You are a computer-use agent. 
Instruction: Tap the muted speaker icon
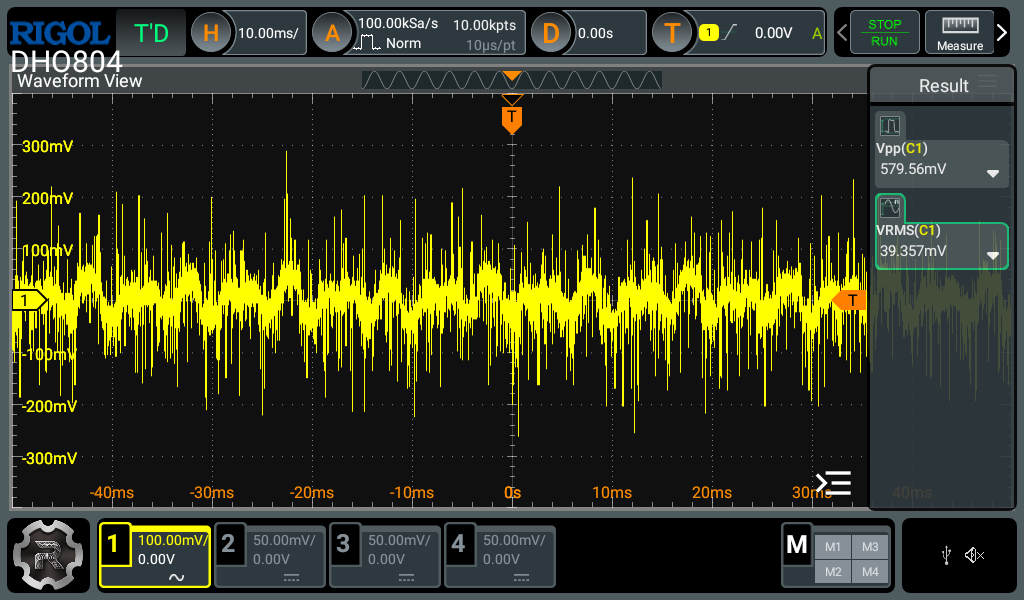[x=975, y=555]
